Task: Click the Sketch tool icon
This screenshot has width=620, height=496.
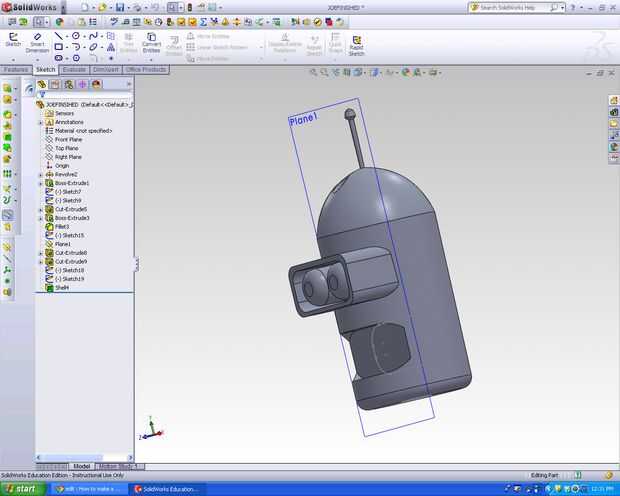Action: click(x=13, y=40)
